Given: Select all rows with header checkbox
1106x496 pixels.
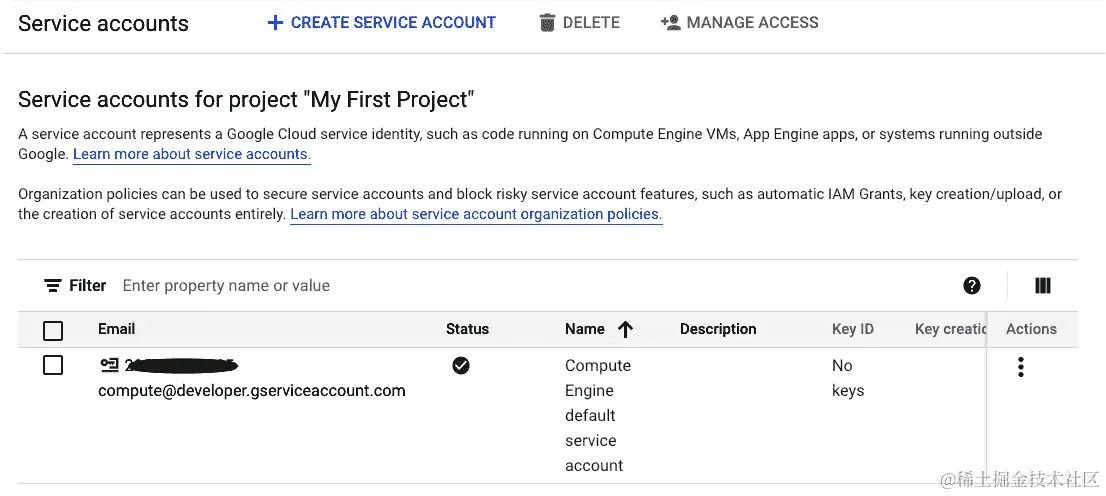Looking at the screenshot, I should point(53,330).
